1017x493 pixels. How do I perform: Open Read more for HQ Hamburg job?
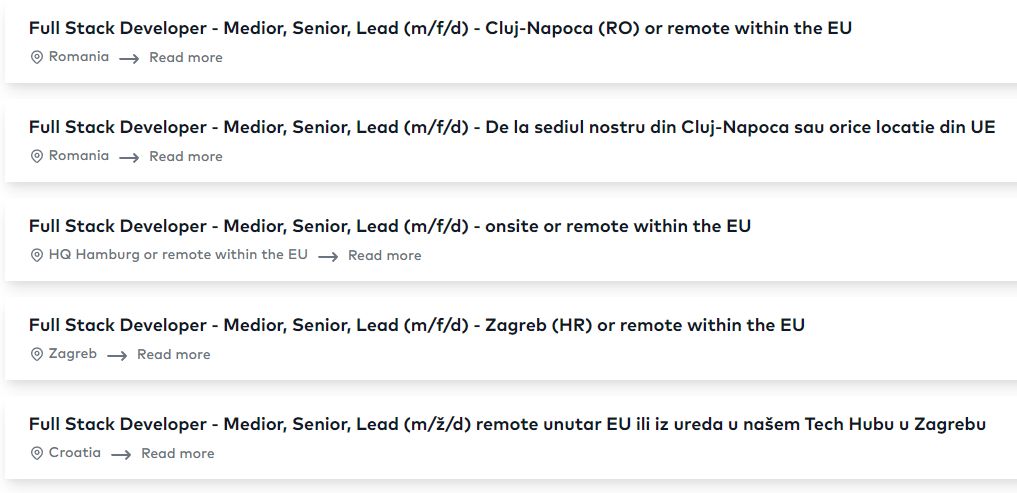pyautogui.click(x=385, y=256)
